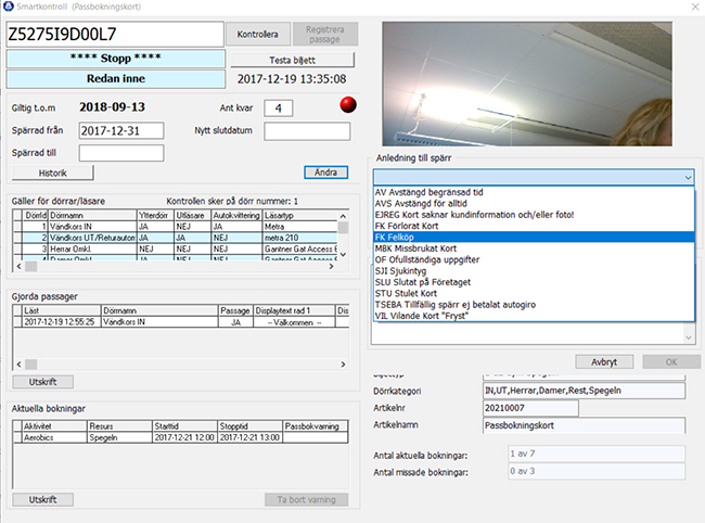
Task: Click right arrow of doors table horizontal scrollbar
Action: [x=331, y=266]
